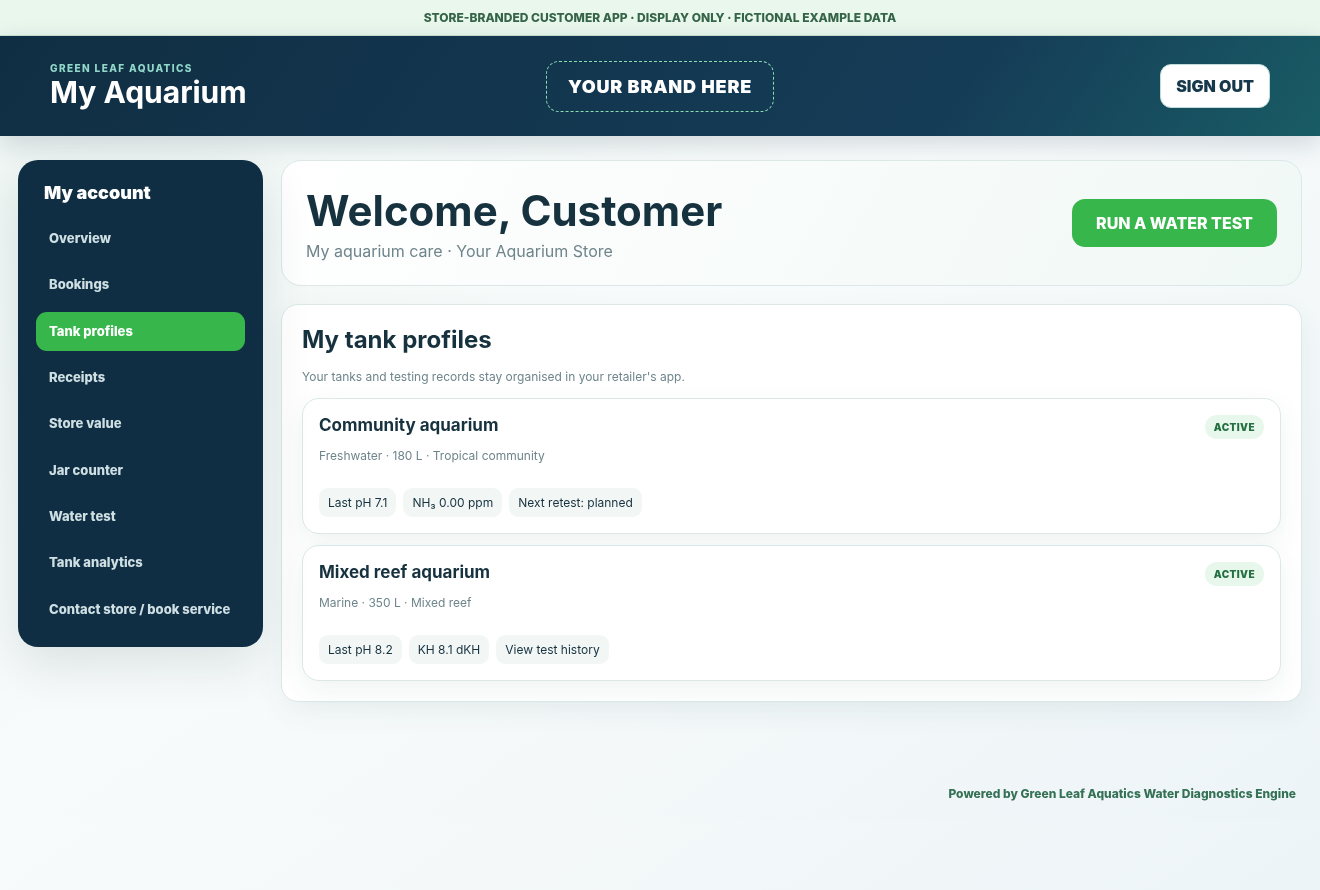Go to Water test in sidebar

pos(140,516)
